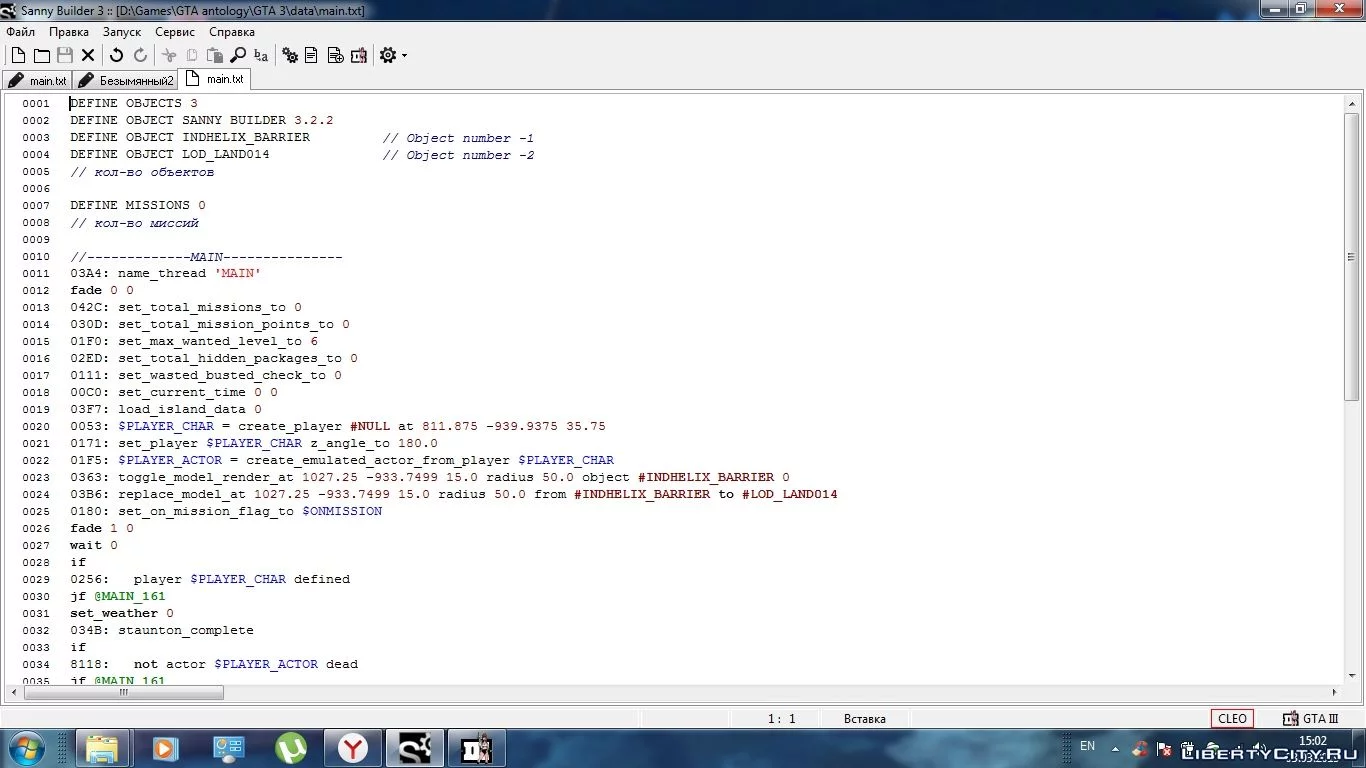Click the 'load_island_data 0' line
Screen dimensions: 1366x768
point(166,409)
